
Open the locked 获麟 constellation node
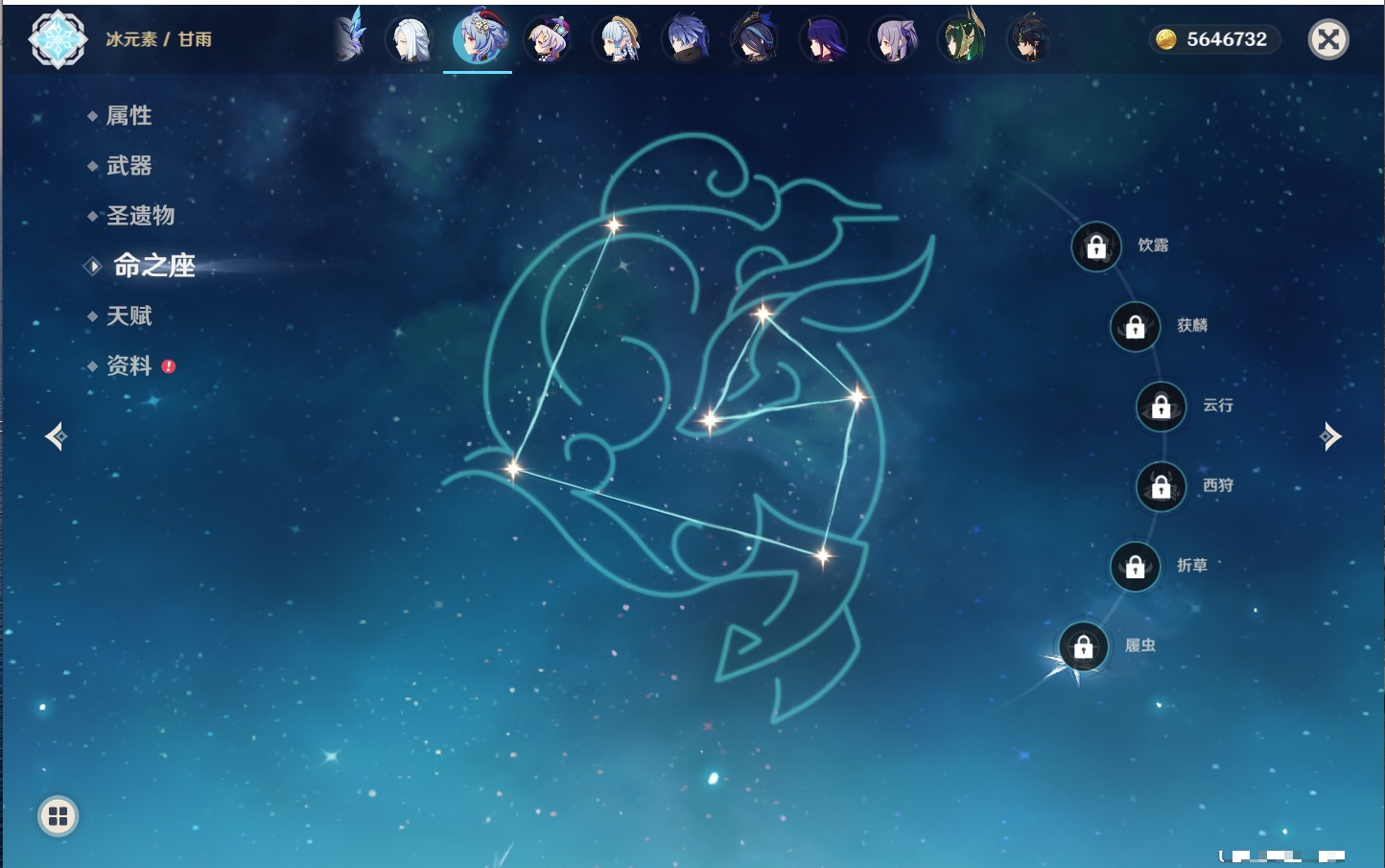click(x=1136, y=327)
